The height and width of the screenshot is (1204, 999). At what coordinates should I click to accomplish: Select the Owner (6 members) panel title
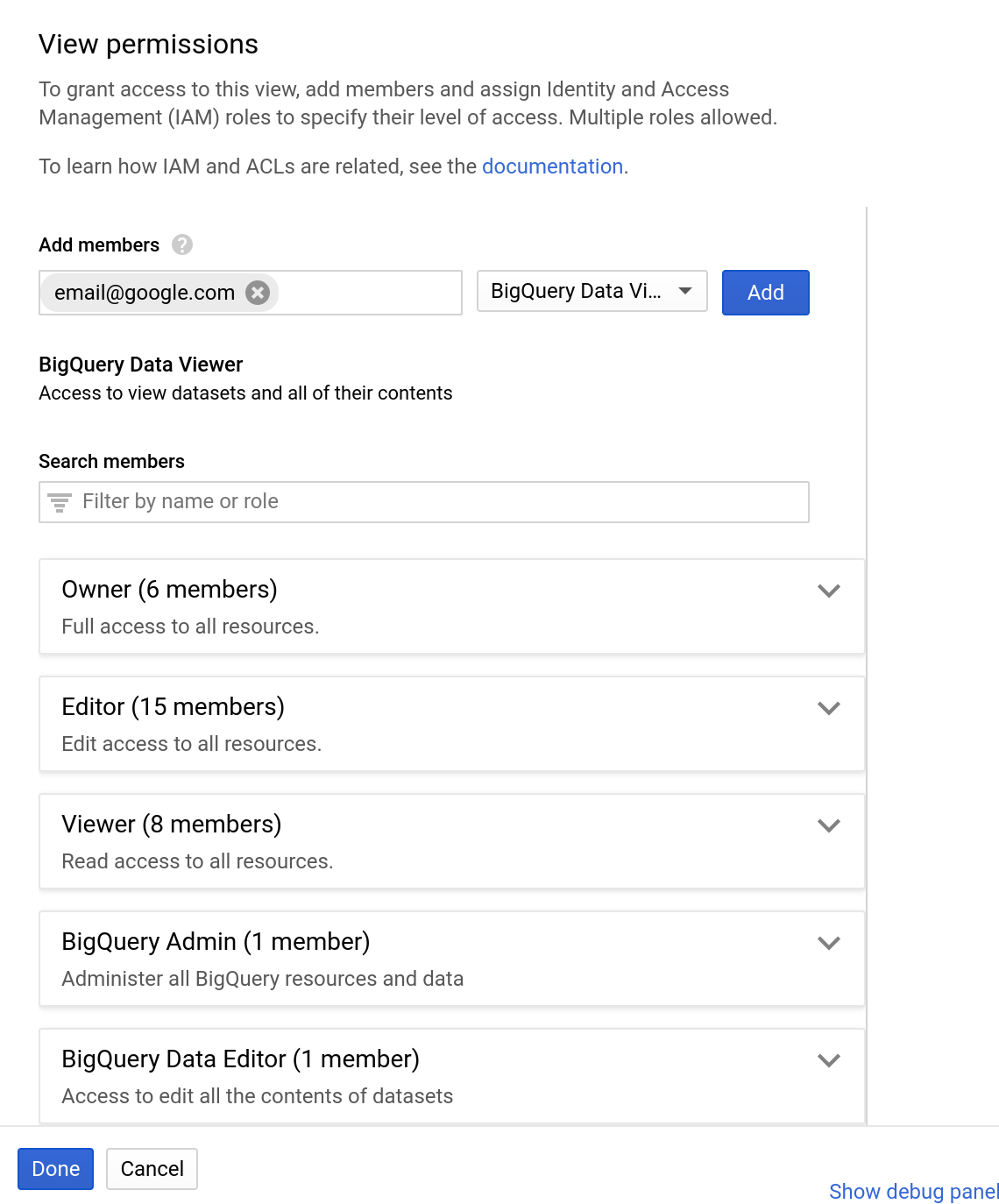(169, 590)
